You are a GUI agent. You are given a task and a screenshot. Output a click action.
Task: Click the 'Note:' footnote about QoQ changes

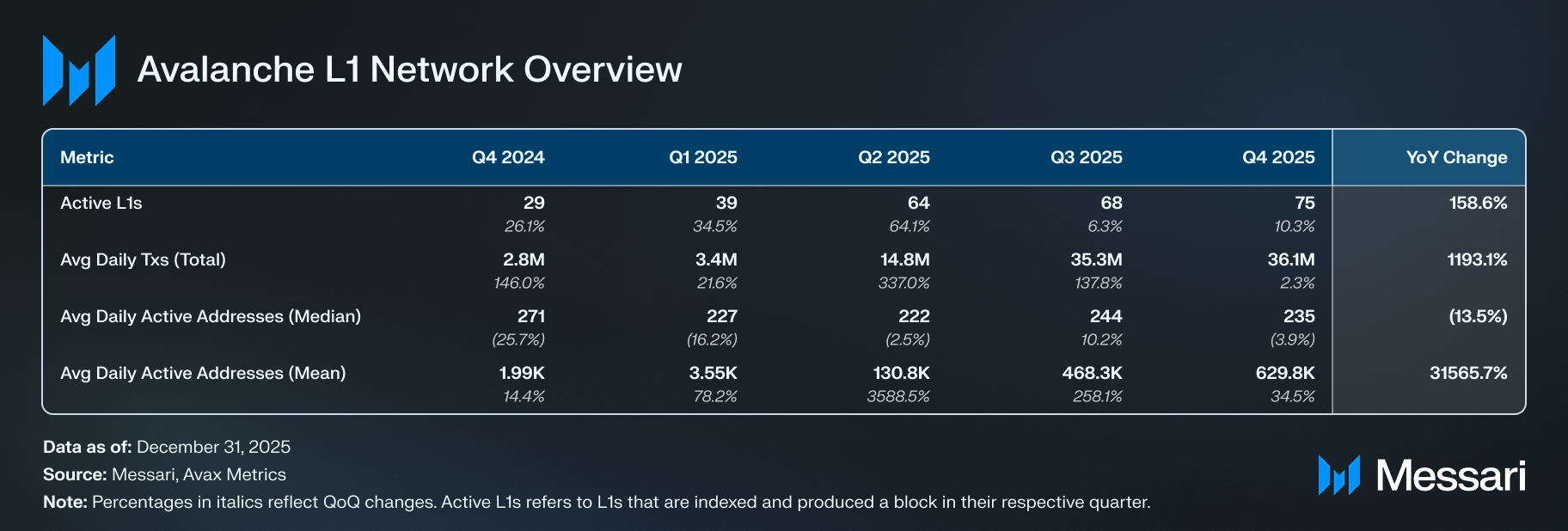pyautogui.click(x=597, y=502)
